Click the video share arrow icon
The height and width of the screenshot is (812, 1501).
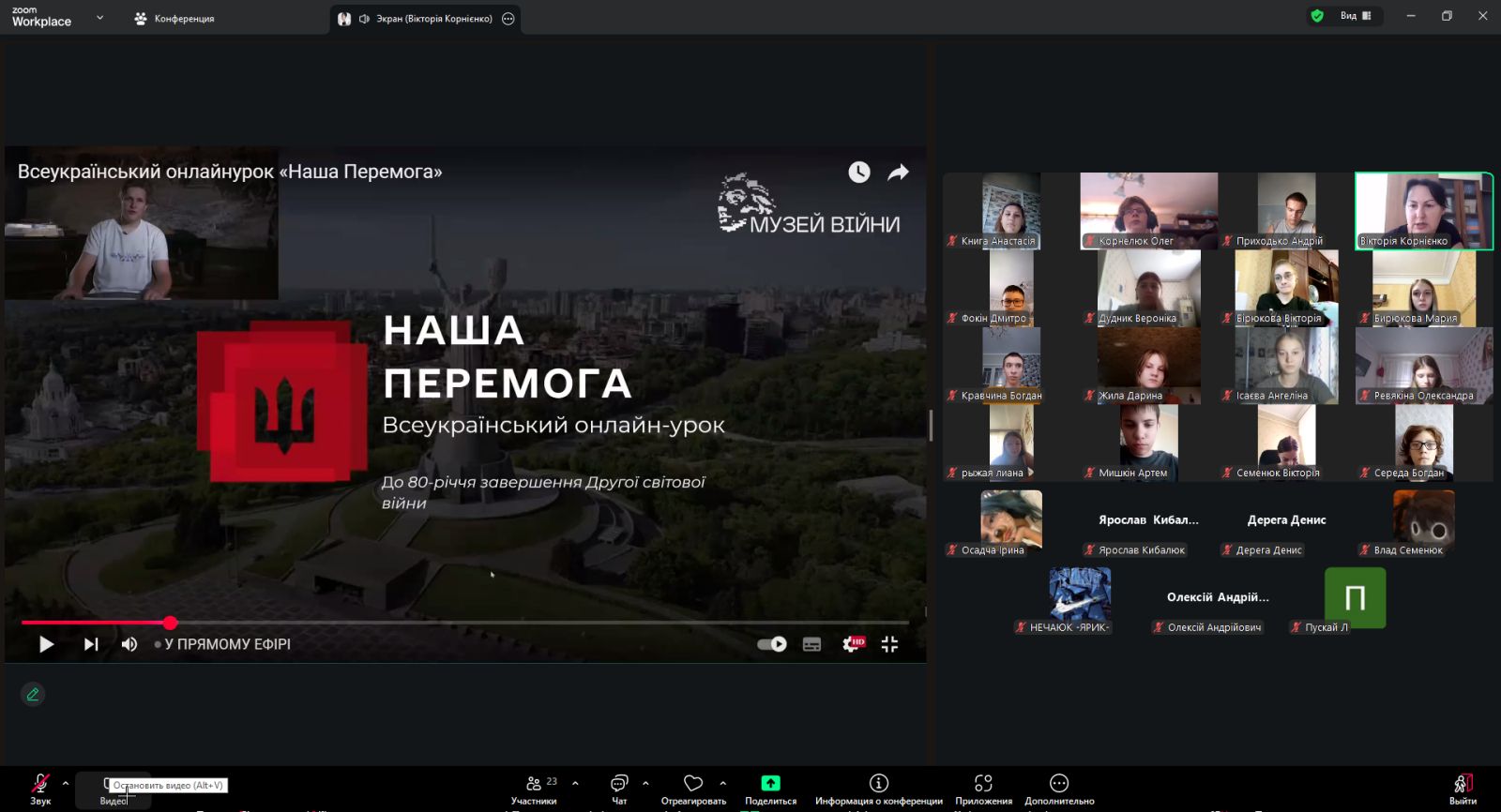(x=898, y=173)
